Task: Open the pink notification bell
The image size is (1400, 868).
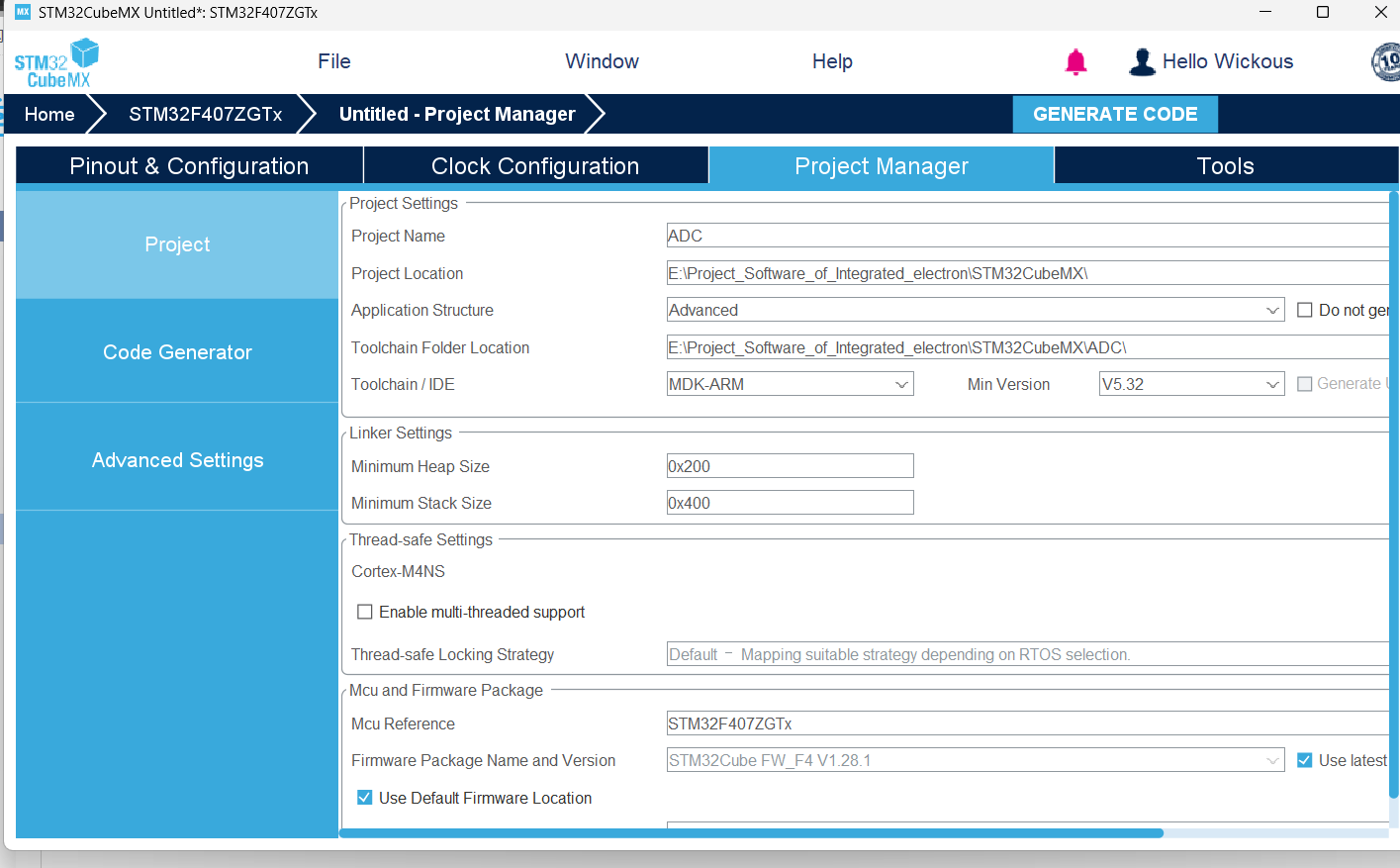Action: click(1075, 62)
